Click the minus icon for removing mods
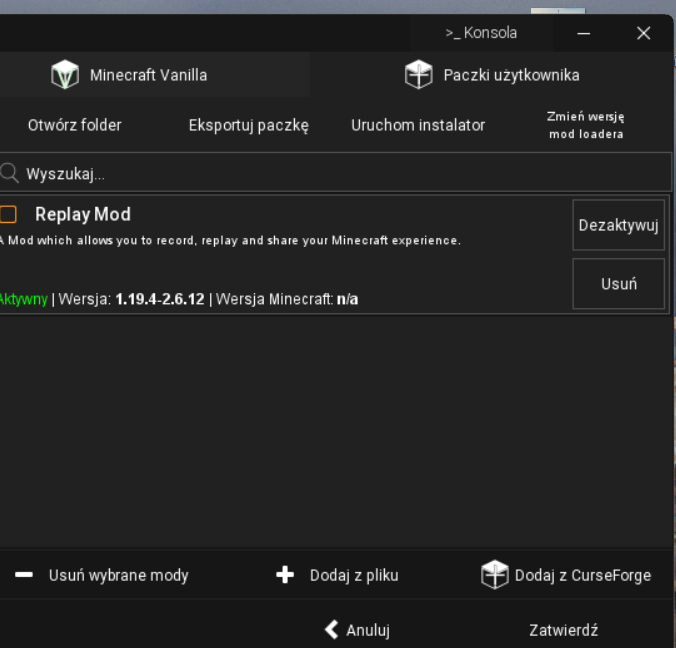The image size is (676, 648). 25,575
